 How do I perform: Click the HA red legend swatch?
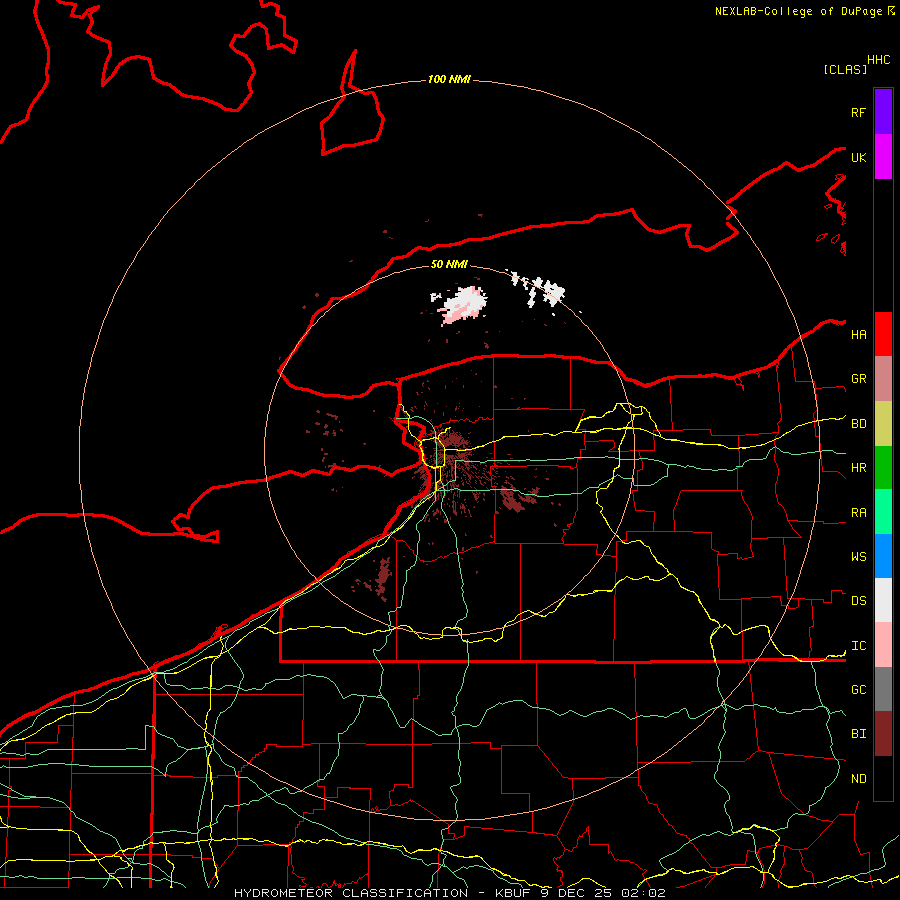coord(883,334)
